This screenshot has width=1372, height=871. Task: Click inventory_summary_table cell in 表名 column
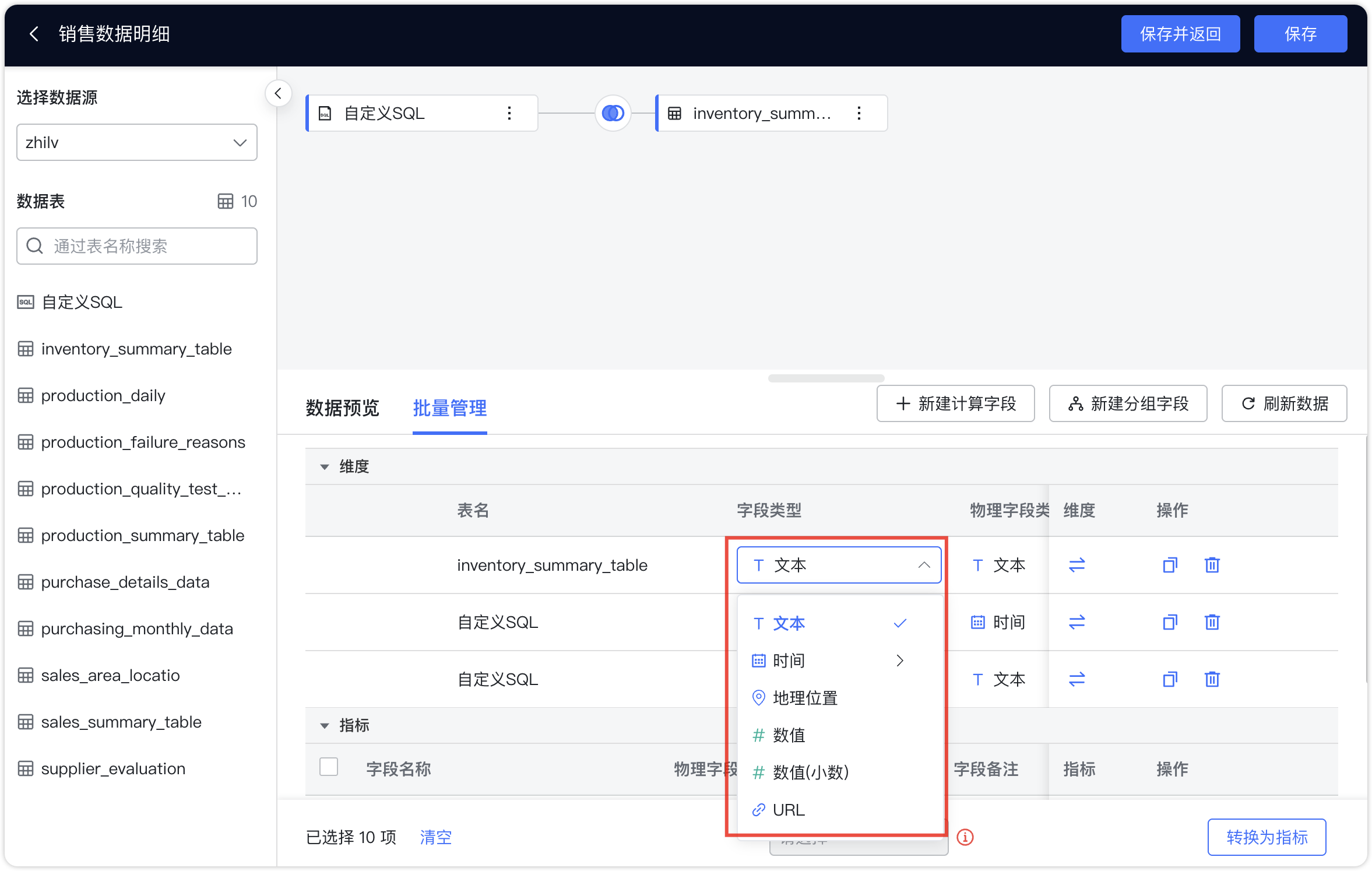coord(552,564)
